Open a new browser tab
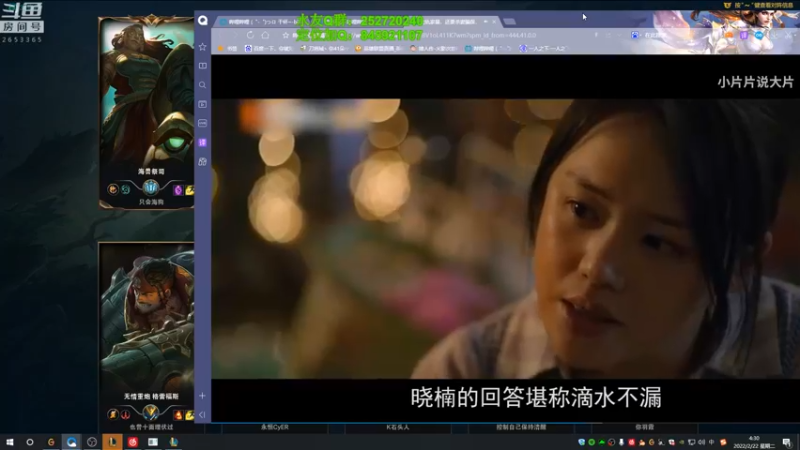This screenshot has height=450, width=800. pyautogui.click(x=509, y=21)
